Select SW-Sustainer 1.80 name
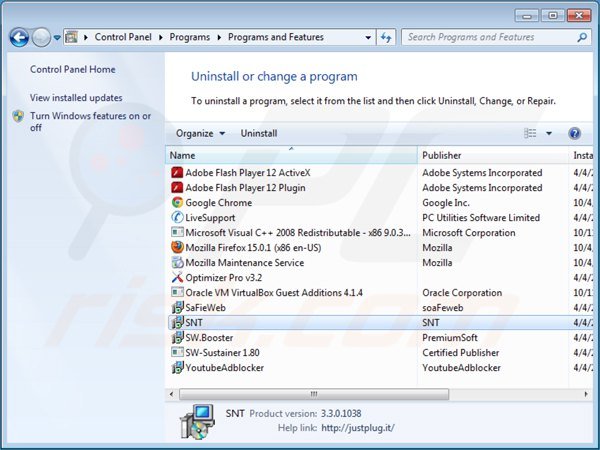 coord(222,352)
